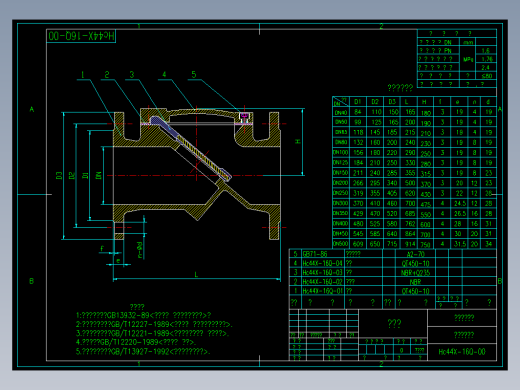Click the value 914 in the DN500 row
This screenshot has height=390, width=520.
pyautogui.click(x=410, y=244)
